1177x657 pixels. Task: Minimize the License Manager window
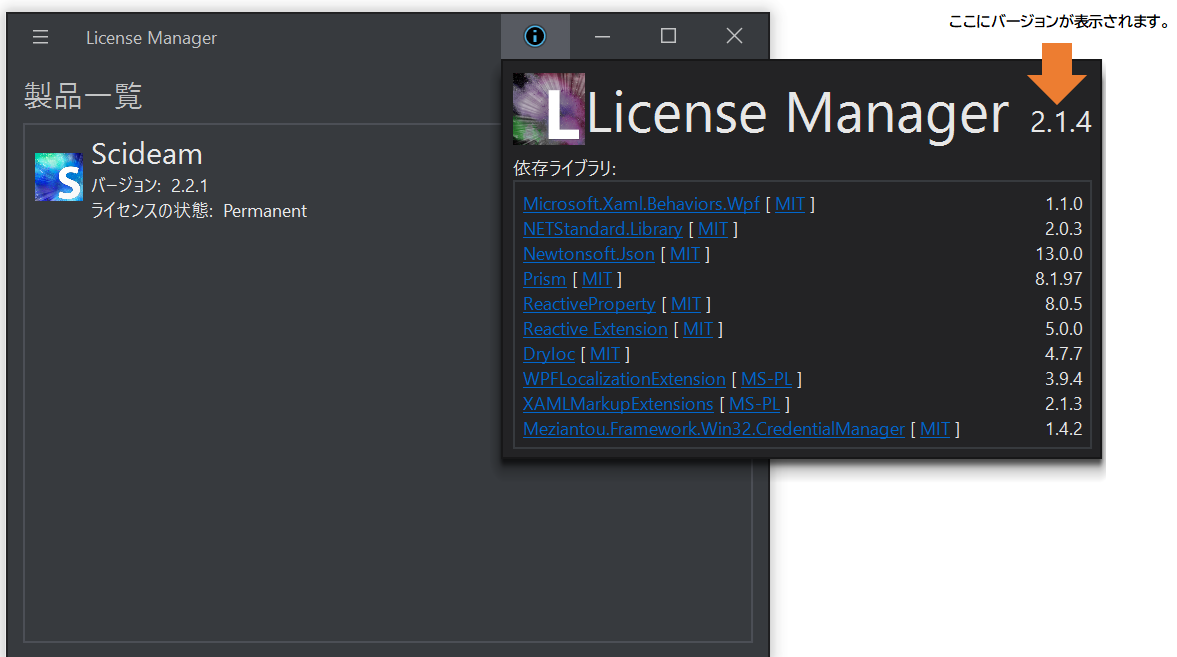[x=602, y=36]
